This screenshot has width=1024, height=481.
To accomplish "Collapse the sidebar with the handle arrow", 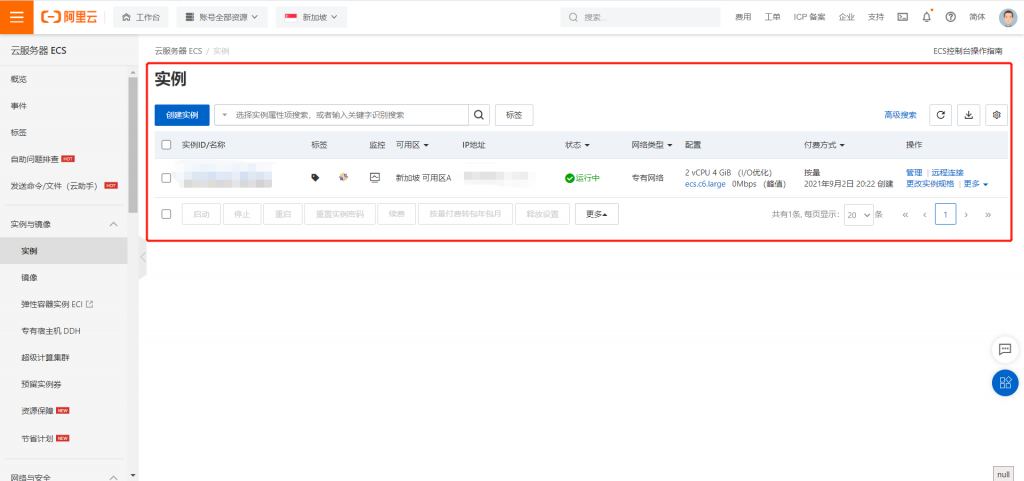I will [x=143, y=256].
